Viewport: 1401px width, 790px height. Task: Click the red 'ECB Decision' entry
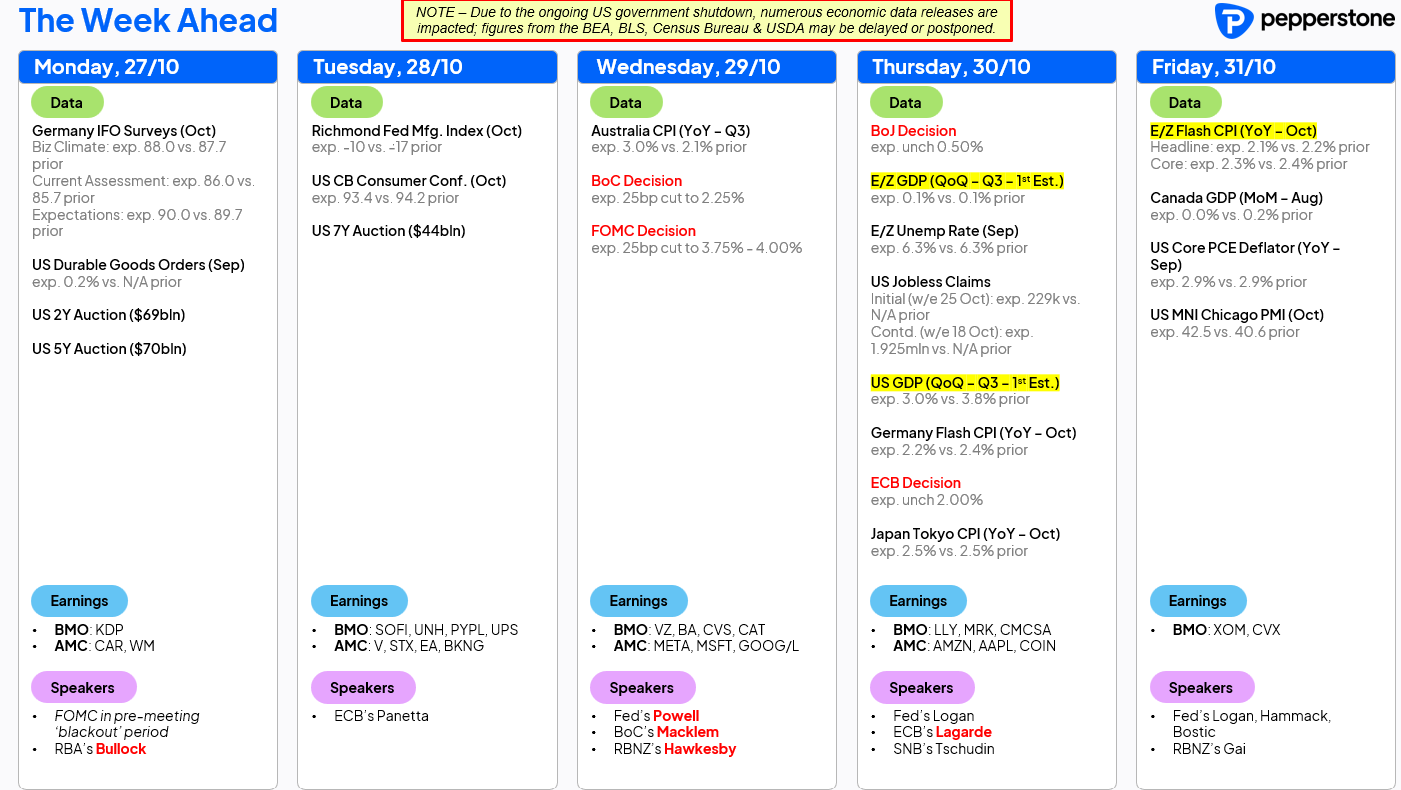click(x=916, y=483)
